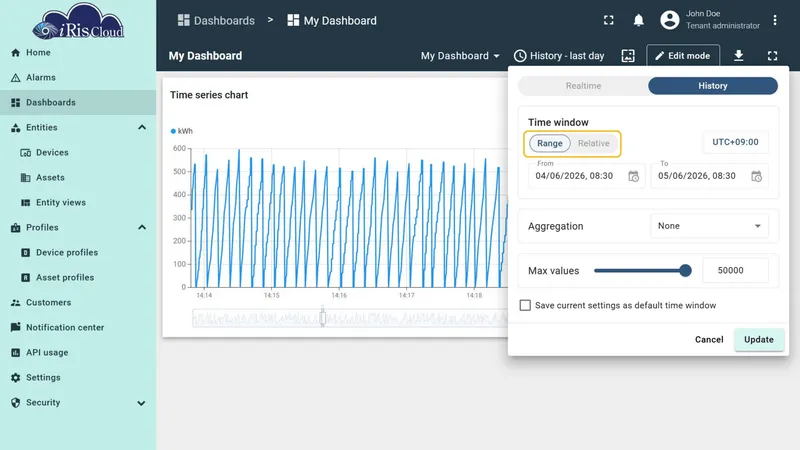Expand dashboard to fullscreen in toolbar

pos(772,56)
